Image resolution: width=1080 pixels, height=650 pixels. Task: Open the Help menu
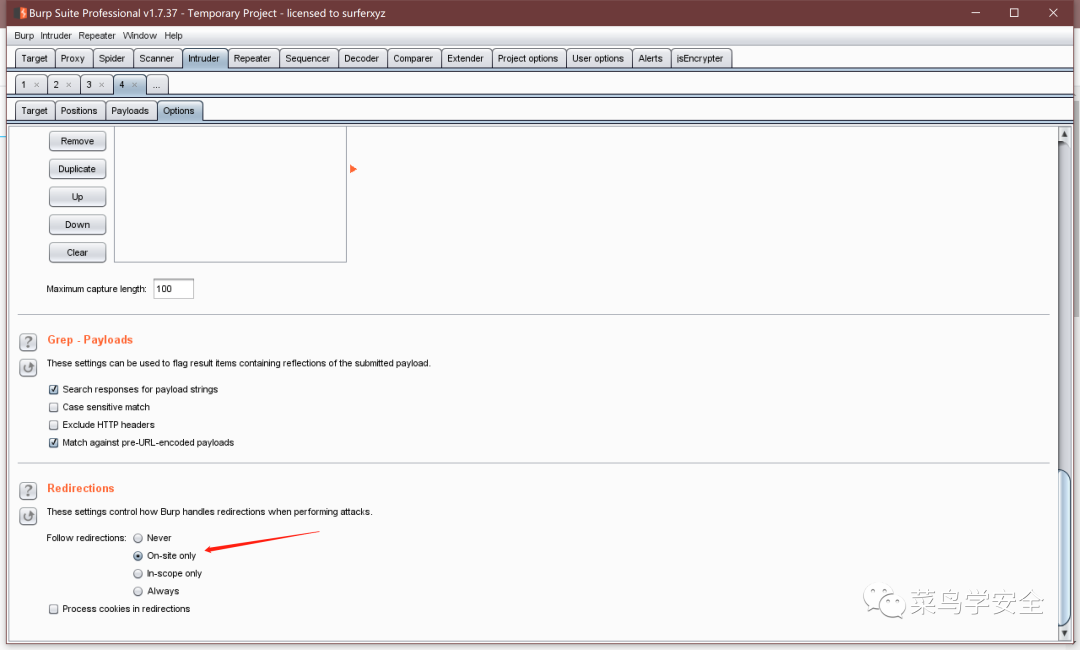(x=173, y=36)
